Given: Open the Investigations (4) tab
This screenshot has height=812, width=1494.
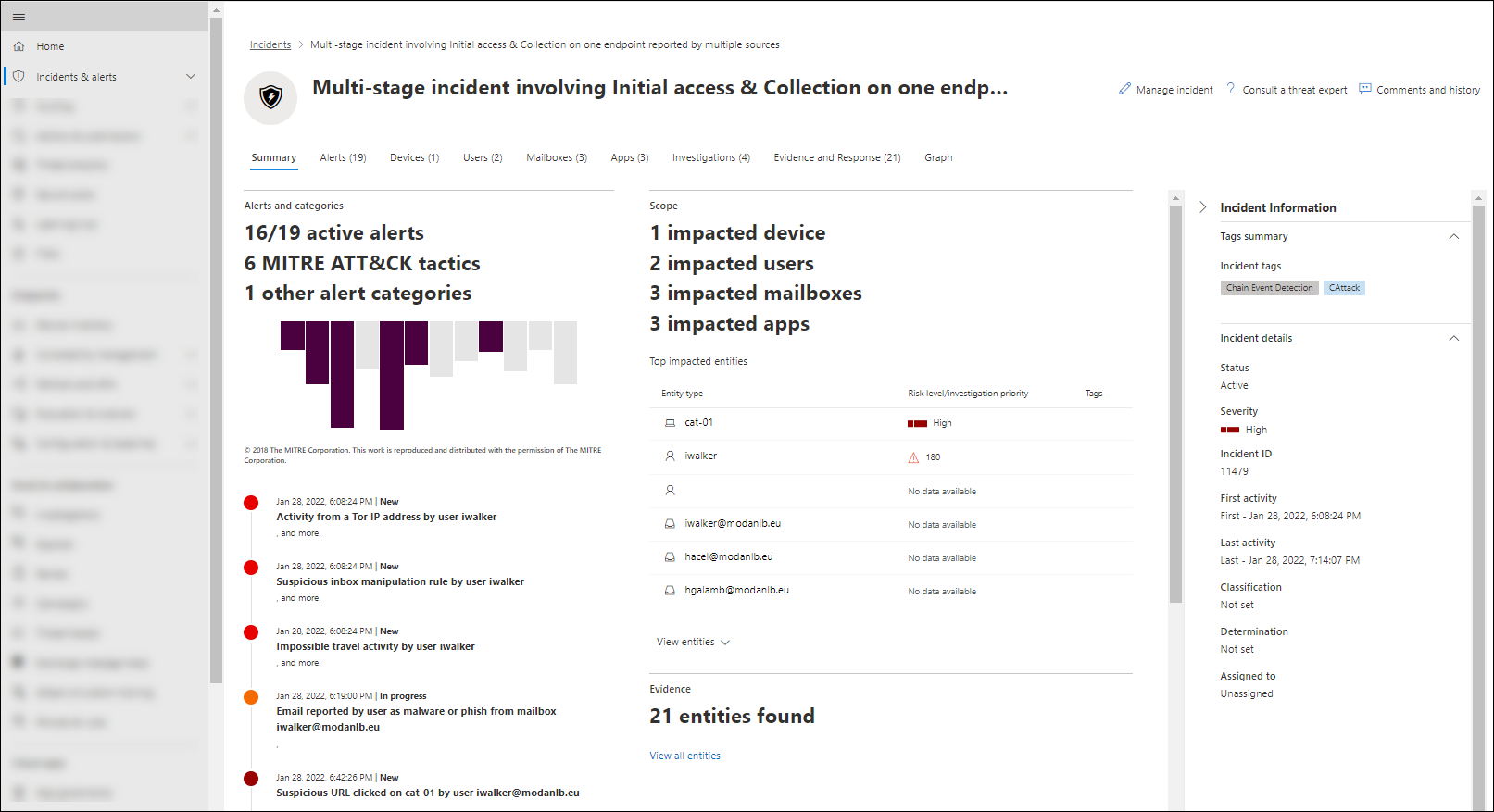Looking at the screenshot, I should click(x=711, y=158).
